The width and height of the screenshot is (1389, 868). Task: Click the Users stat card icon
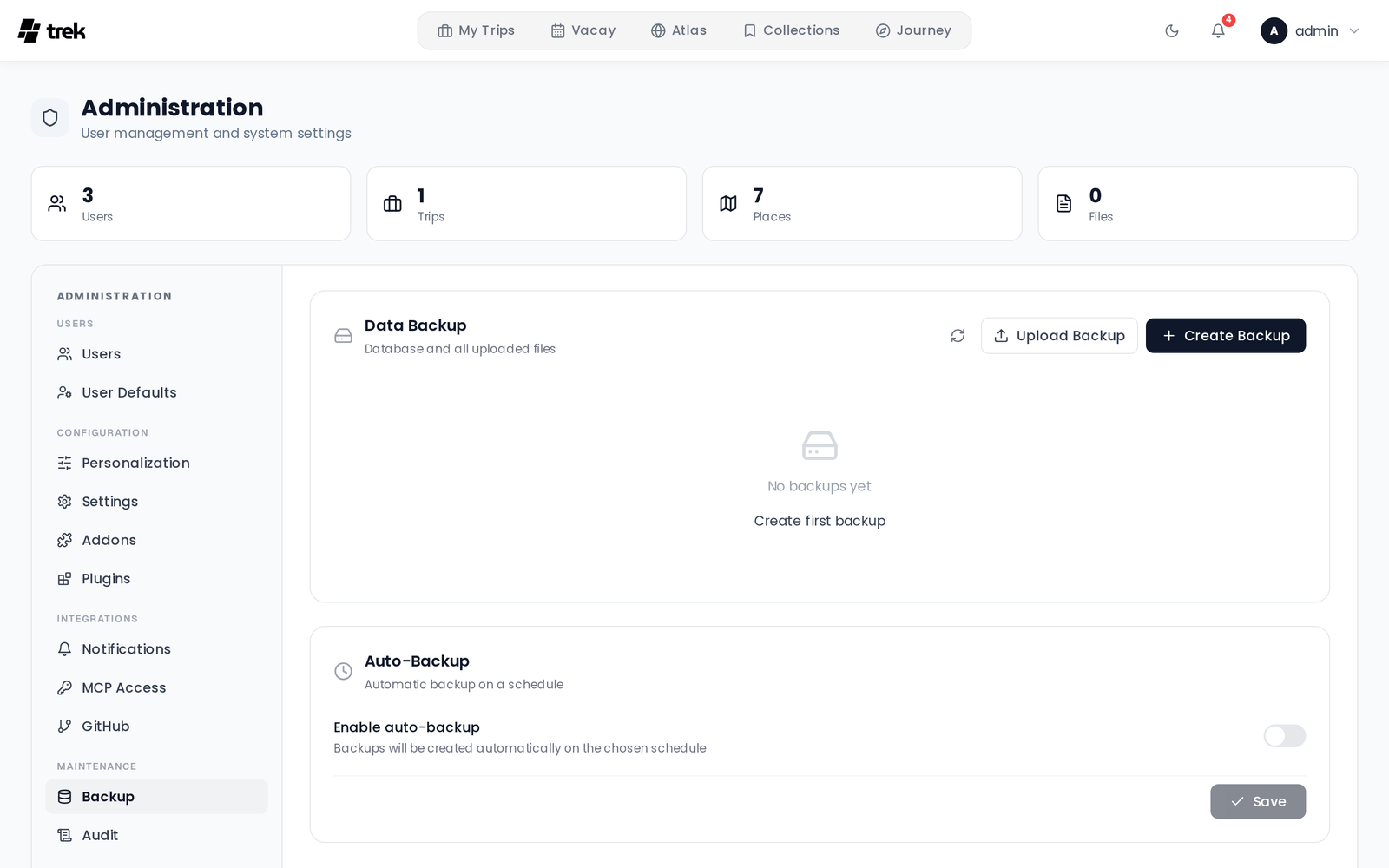pos(57,204)
